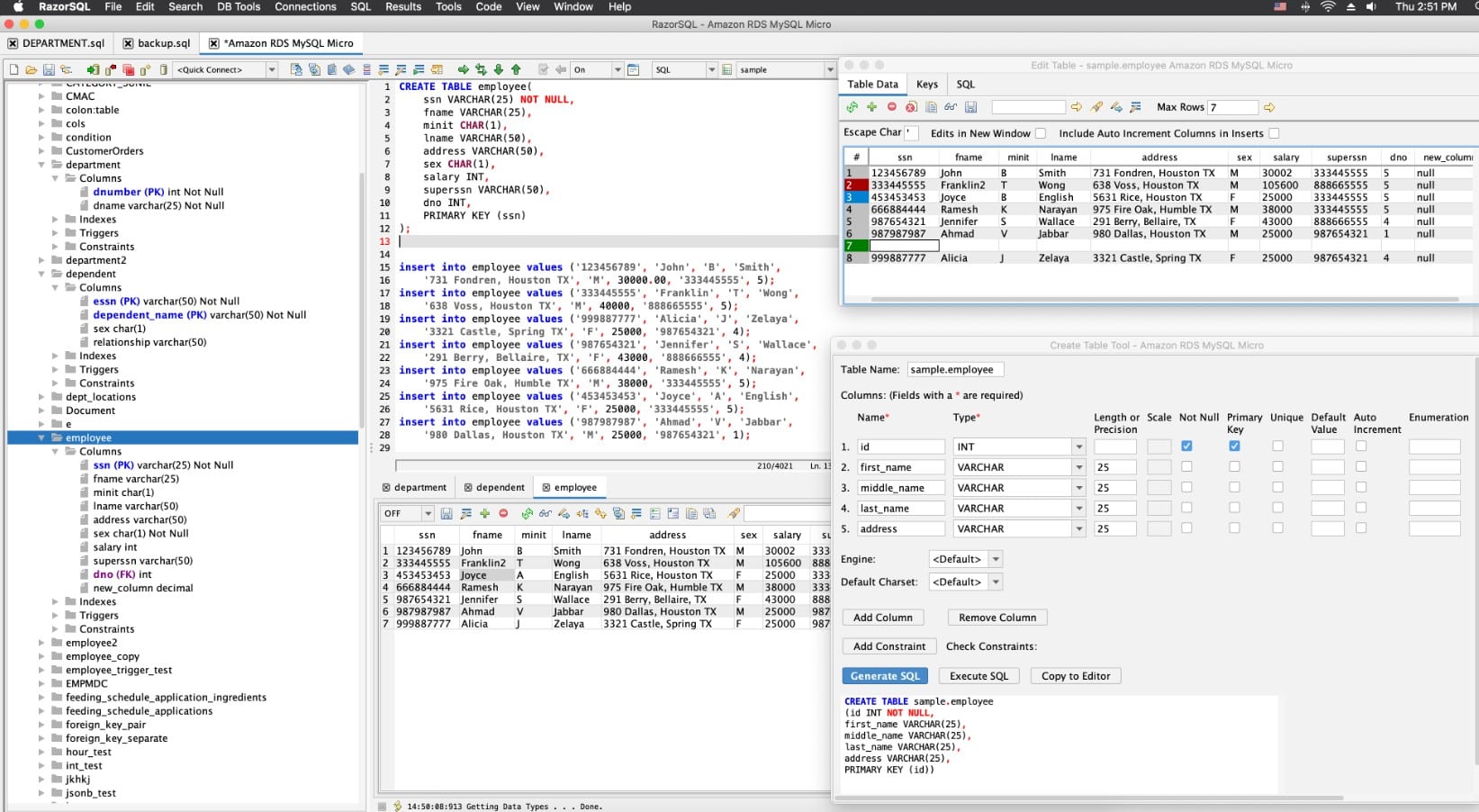Open the Default Charset dropdown
The height and width of the screenshot is (812, 1479).
pos(996,582)
